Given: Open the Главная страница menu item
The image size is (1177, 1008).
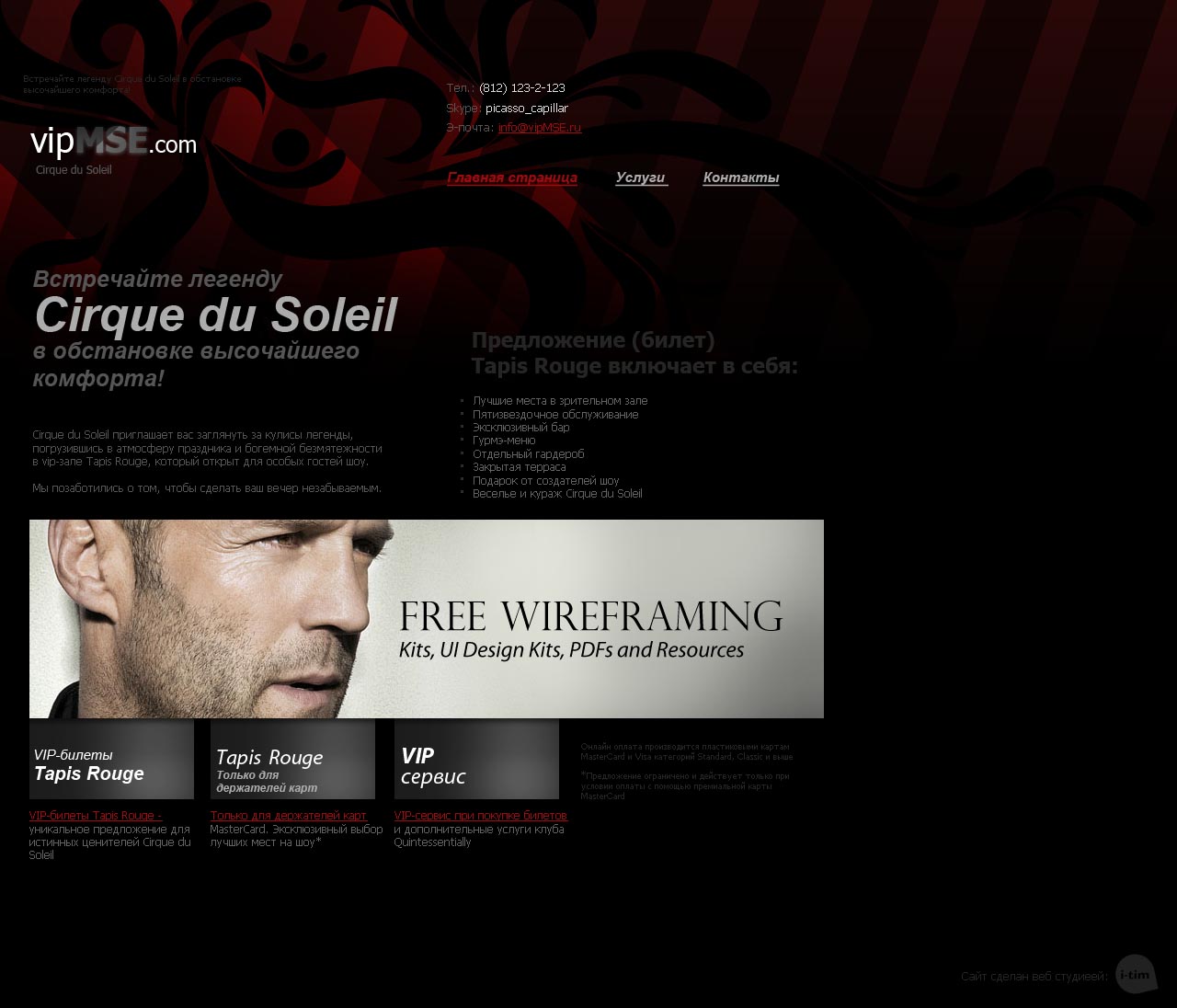Looking at the screenshot, I should tap(512, 178).
